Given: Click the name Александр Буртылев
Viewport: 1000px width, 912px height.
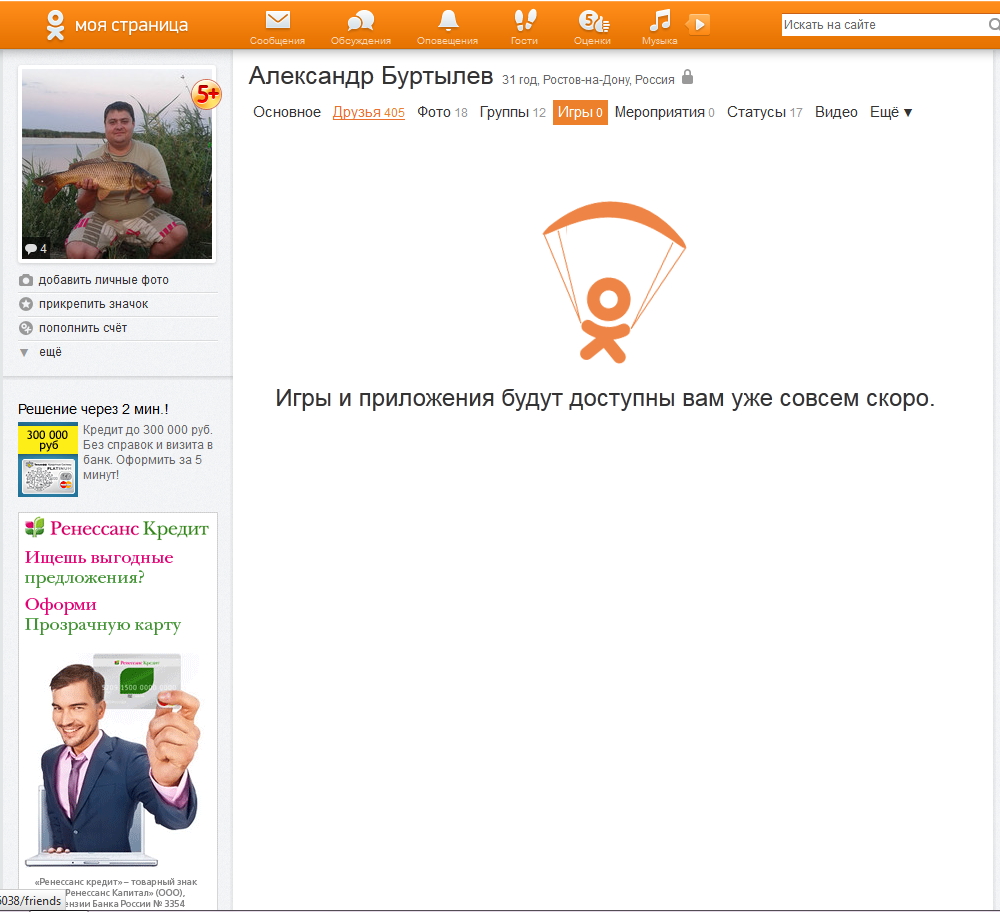Looking at the screenshot, I should point(371,76).
